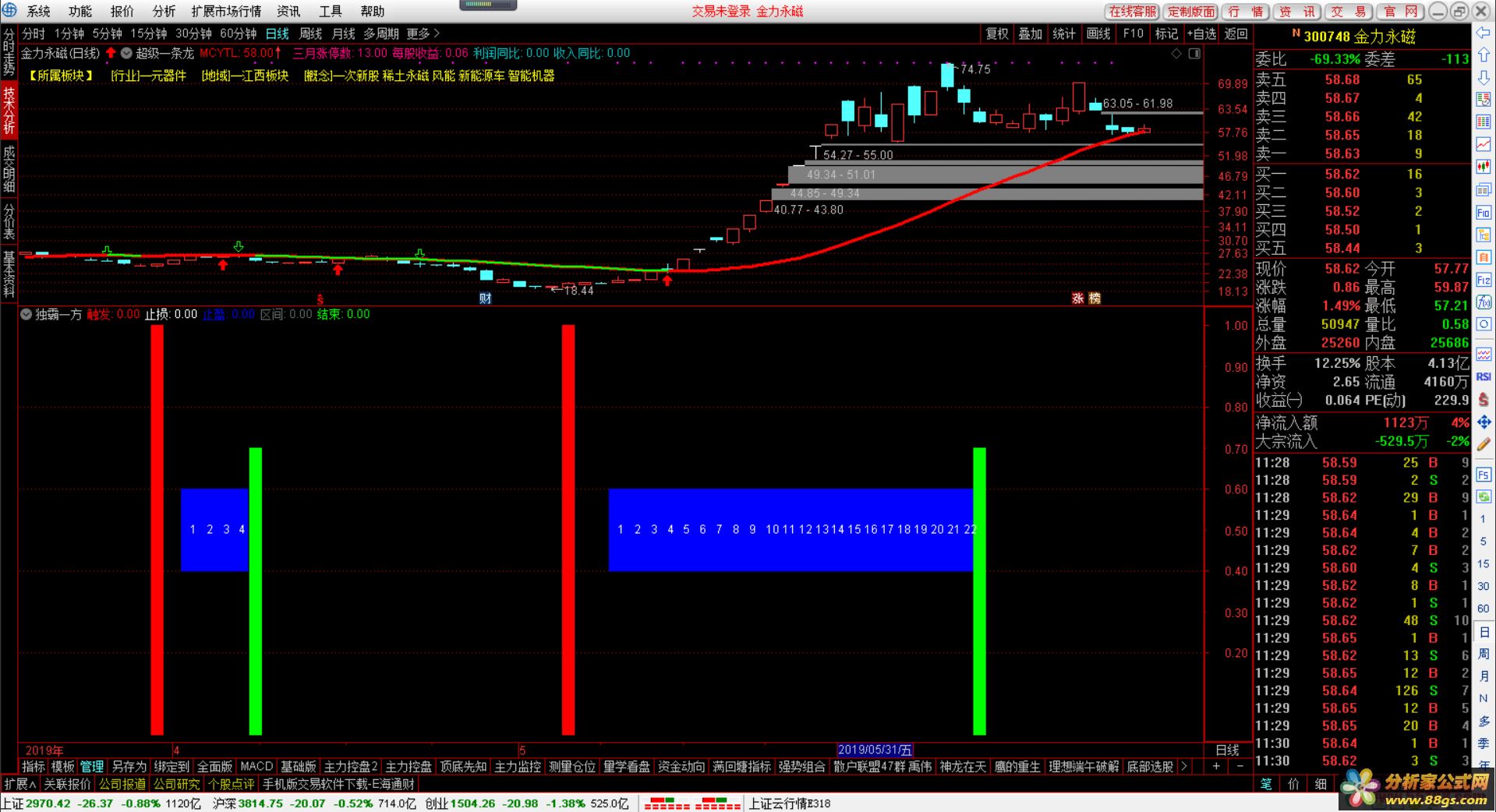This screenshot has width=1496, height=812.
Task: Open the 分析 menu
Action: tap(164, 11)
